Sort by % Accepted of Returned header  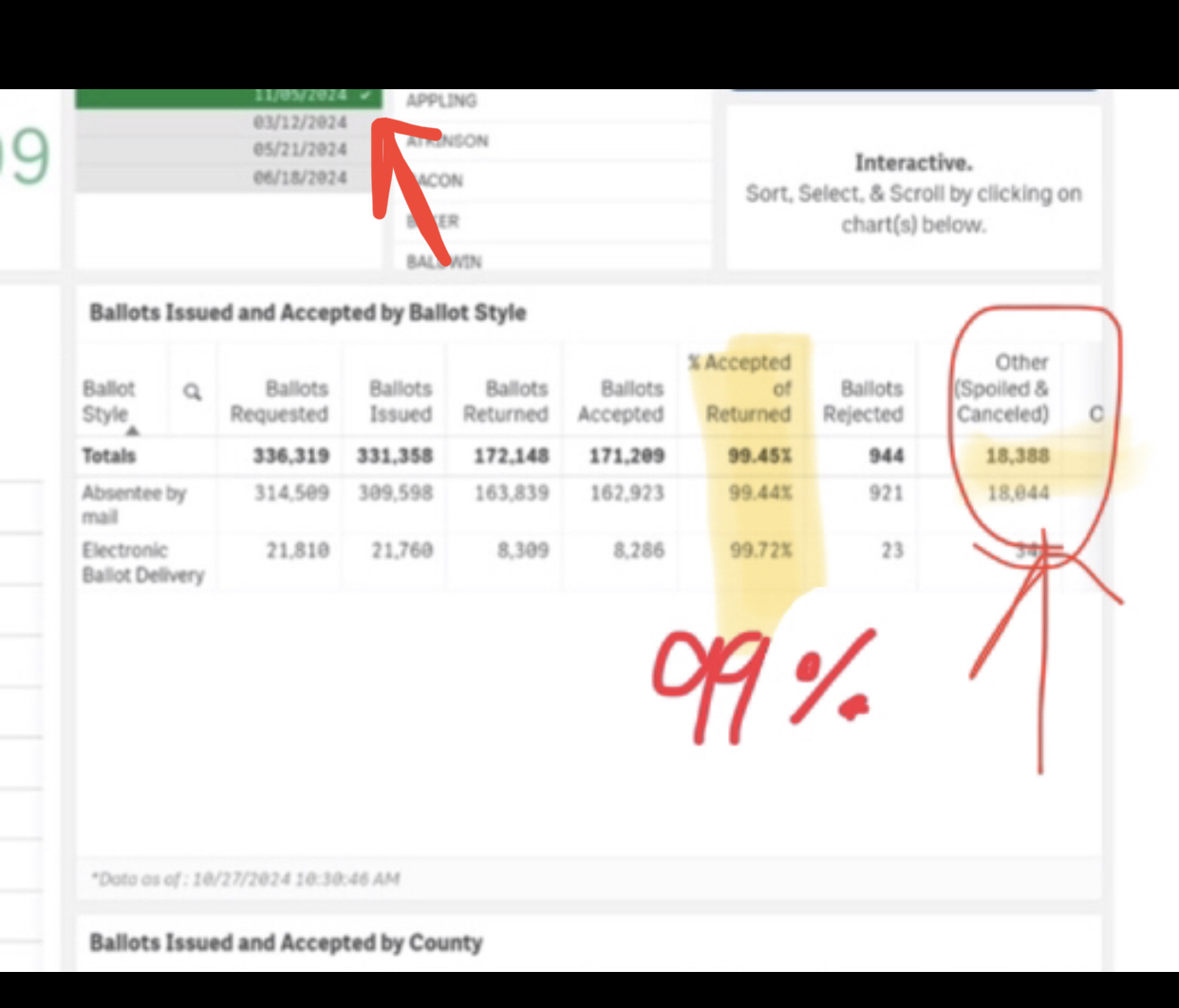(x=740, y=388)
